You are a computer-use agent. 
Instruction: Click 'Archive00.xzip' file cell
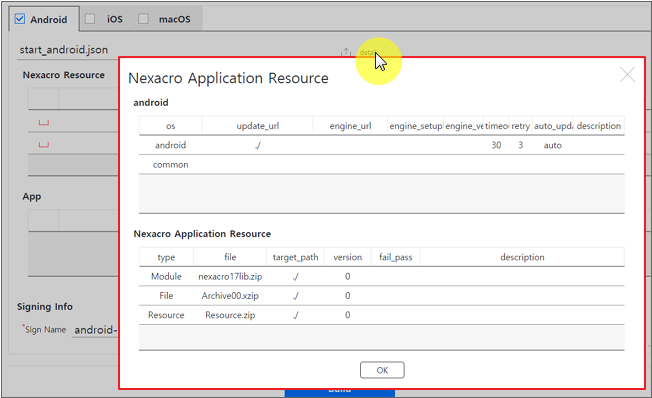tap(230, 296)
